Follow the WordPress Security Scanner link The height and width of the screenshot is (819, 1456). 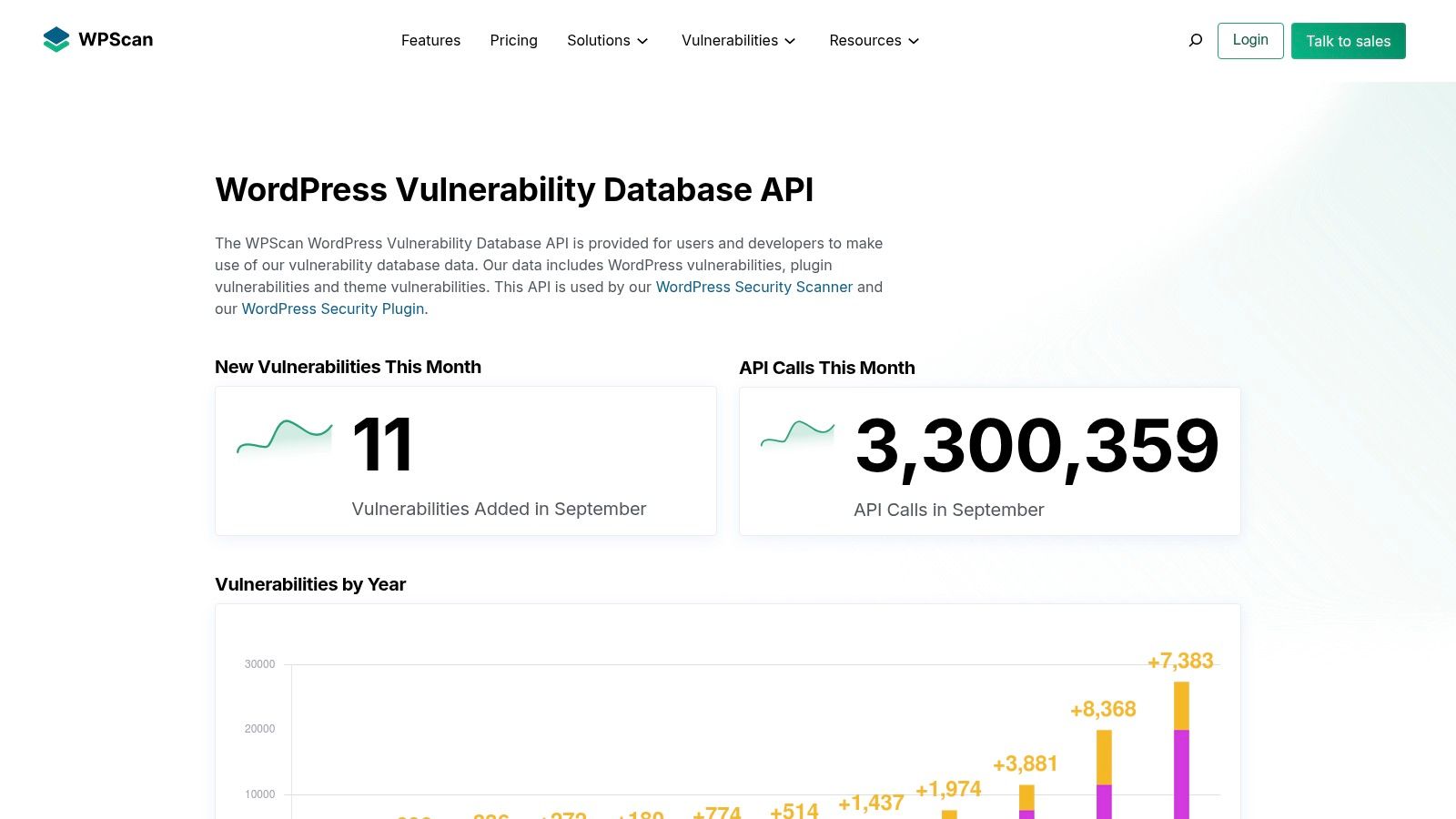click(x=754, y=287)
